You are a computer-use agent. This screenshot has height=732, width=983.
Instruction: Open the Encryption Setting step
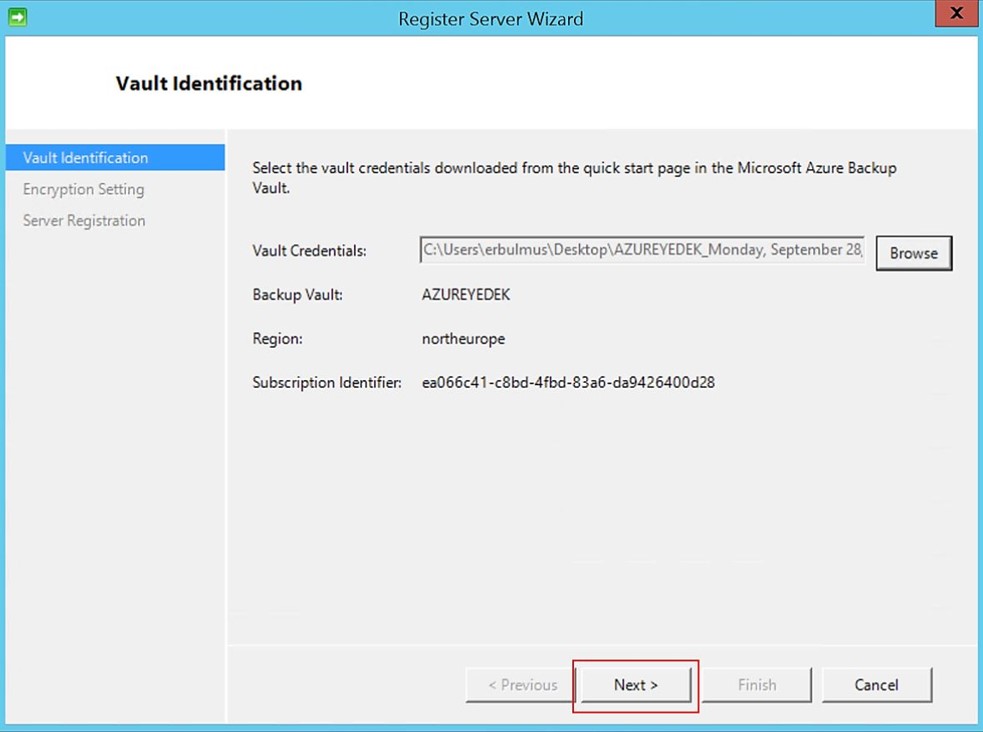tap(83, 189)
